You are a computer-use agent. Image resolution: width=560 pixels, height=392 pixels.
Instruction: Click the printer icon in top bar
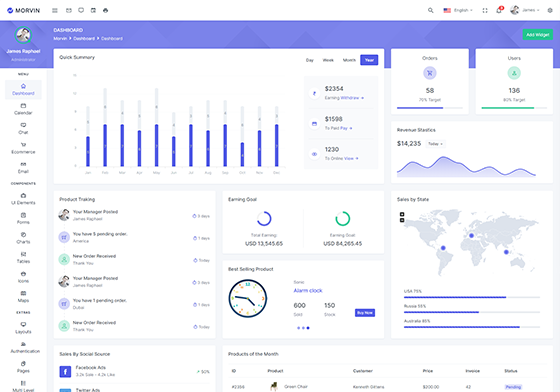click(x=105, y=10)
